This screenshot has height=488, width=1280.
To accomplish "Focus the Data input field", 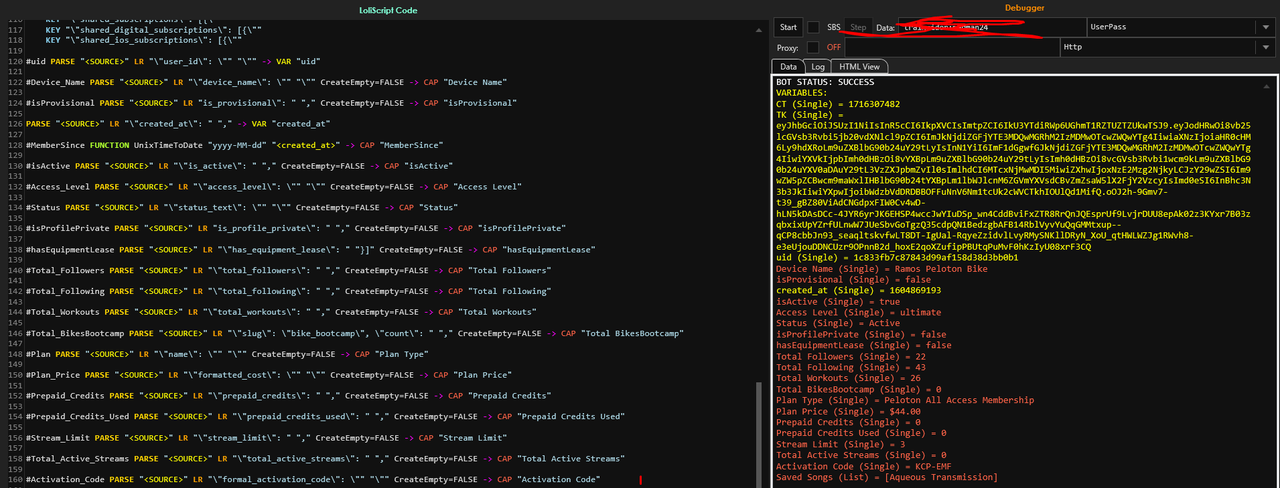I will pos(991,27).
